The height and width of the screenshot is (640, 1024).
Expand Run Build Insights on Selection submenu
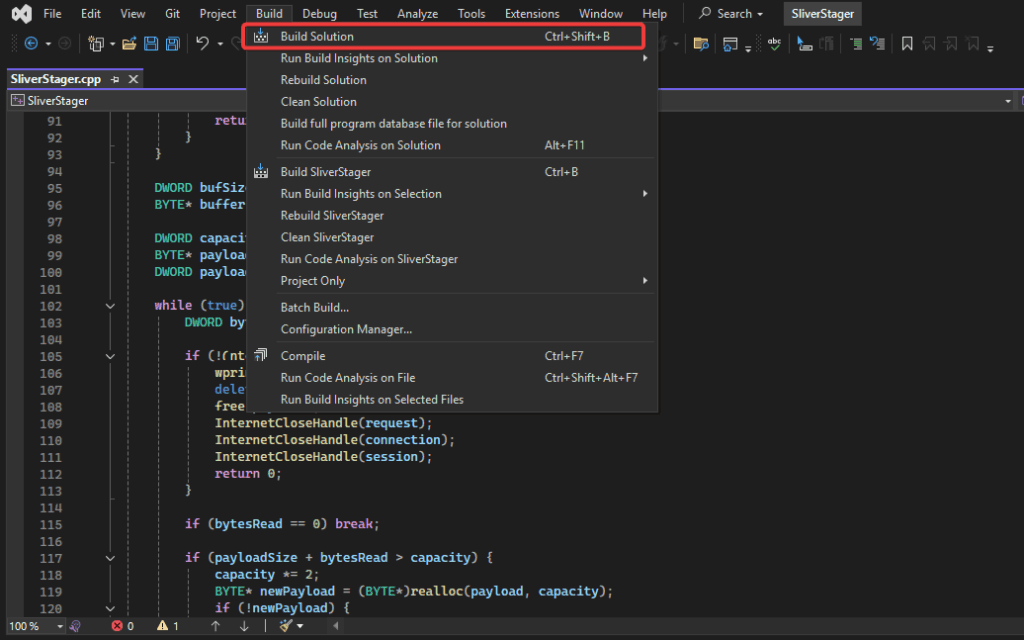point(452,193)
